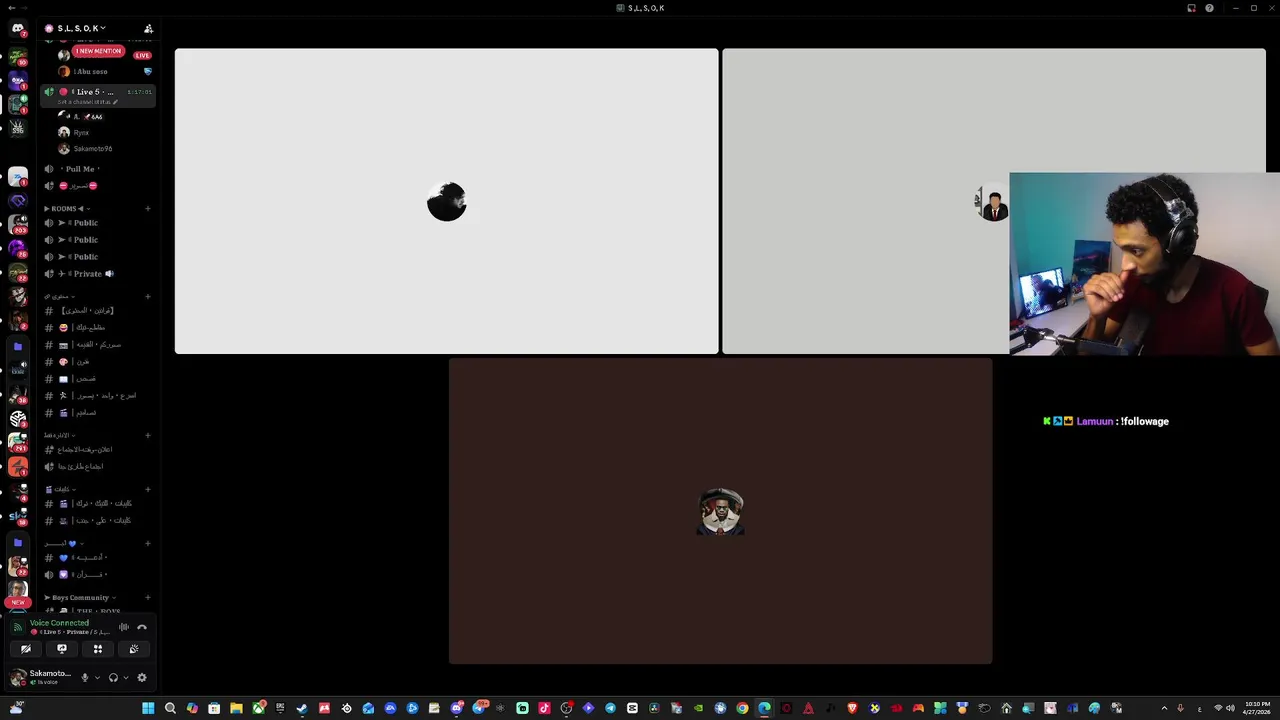Open the Voice Connected status details

tap(59, 622)
